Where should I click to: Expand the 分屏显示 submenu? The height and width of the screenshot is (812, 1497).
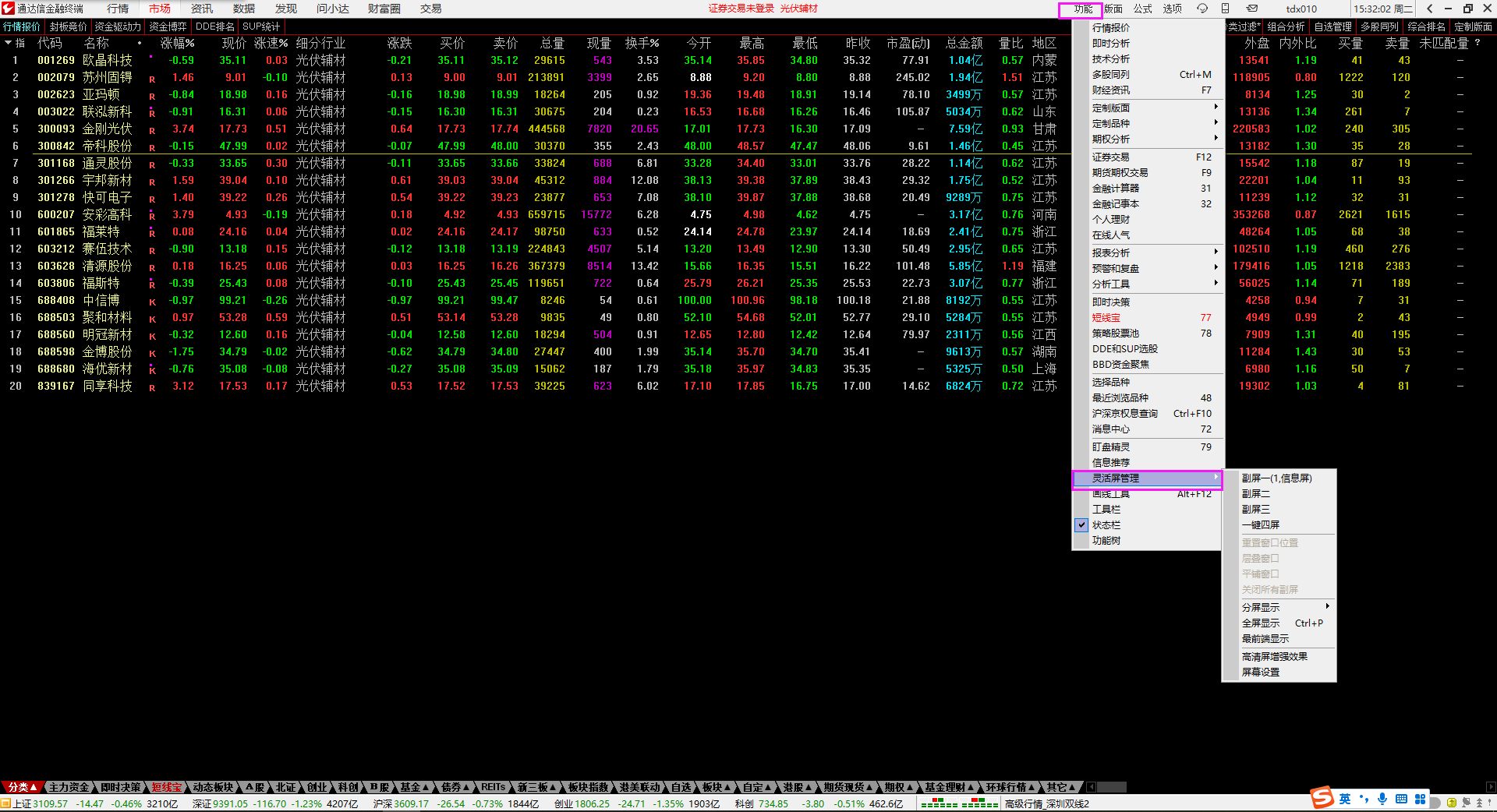pos(1279,608)
